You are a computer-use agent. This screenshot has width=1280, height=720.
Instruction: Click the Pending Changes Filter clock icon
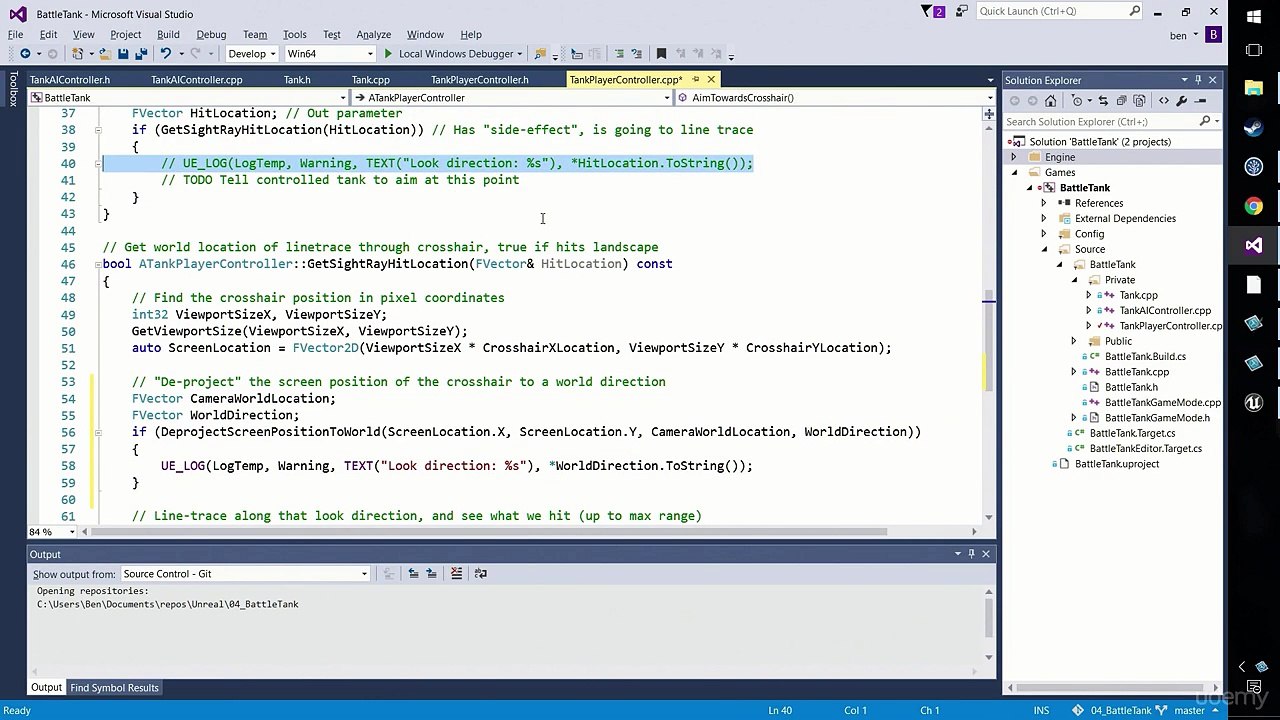click(x=1077, y=101)
